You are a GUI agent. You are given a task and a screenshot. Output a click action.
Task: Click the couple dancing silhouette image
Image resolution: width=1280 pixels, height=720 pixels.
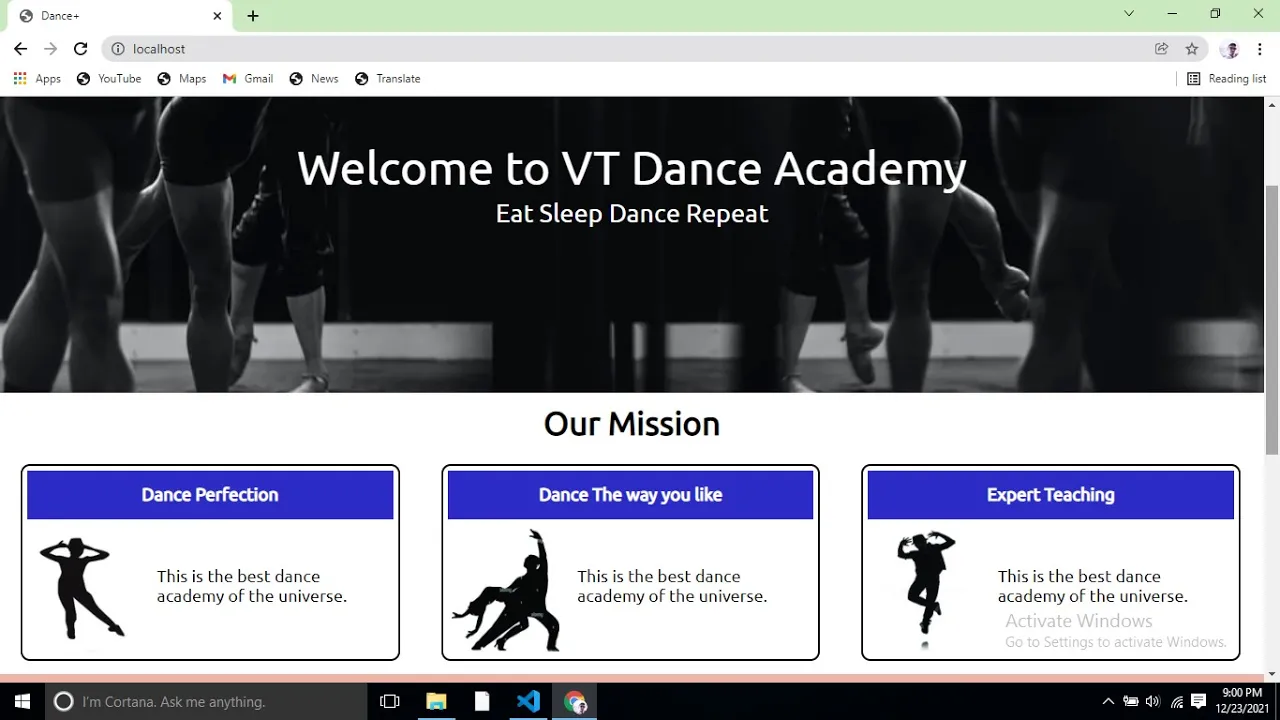click(506, 591)
